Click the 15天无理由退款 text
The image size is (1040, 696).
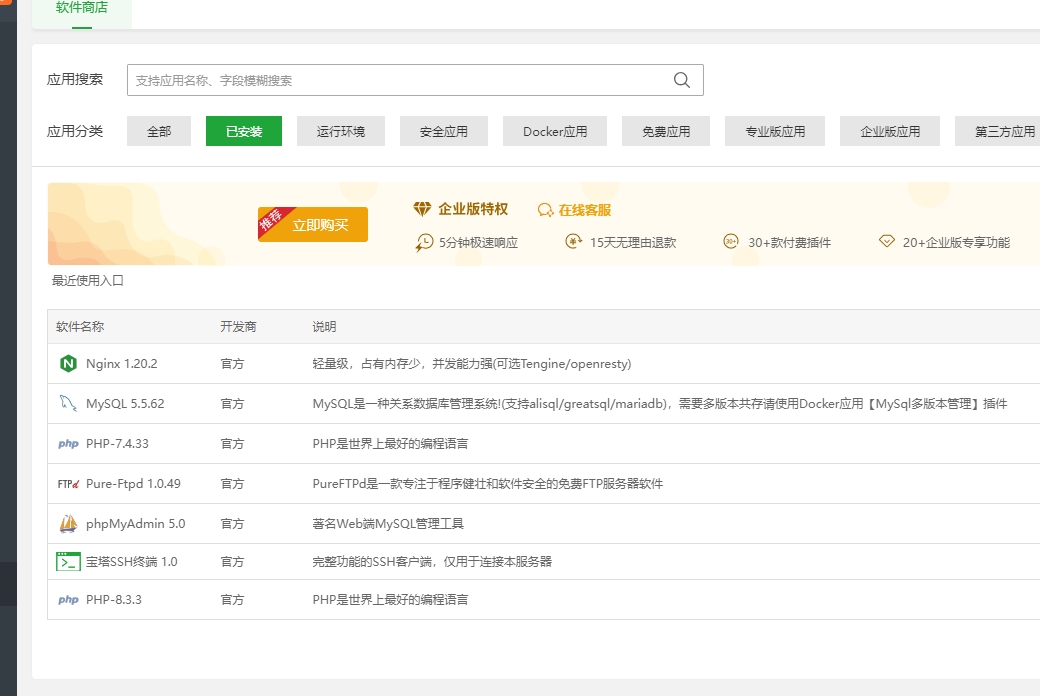coord(633,243)
